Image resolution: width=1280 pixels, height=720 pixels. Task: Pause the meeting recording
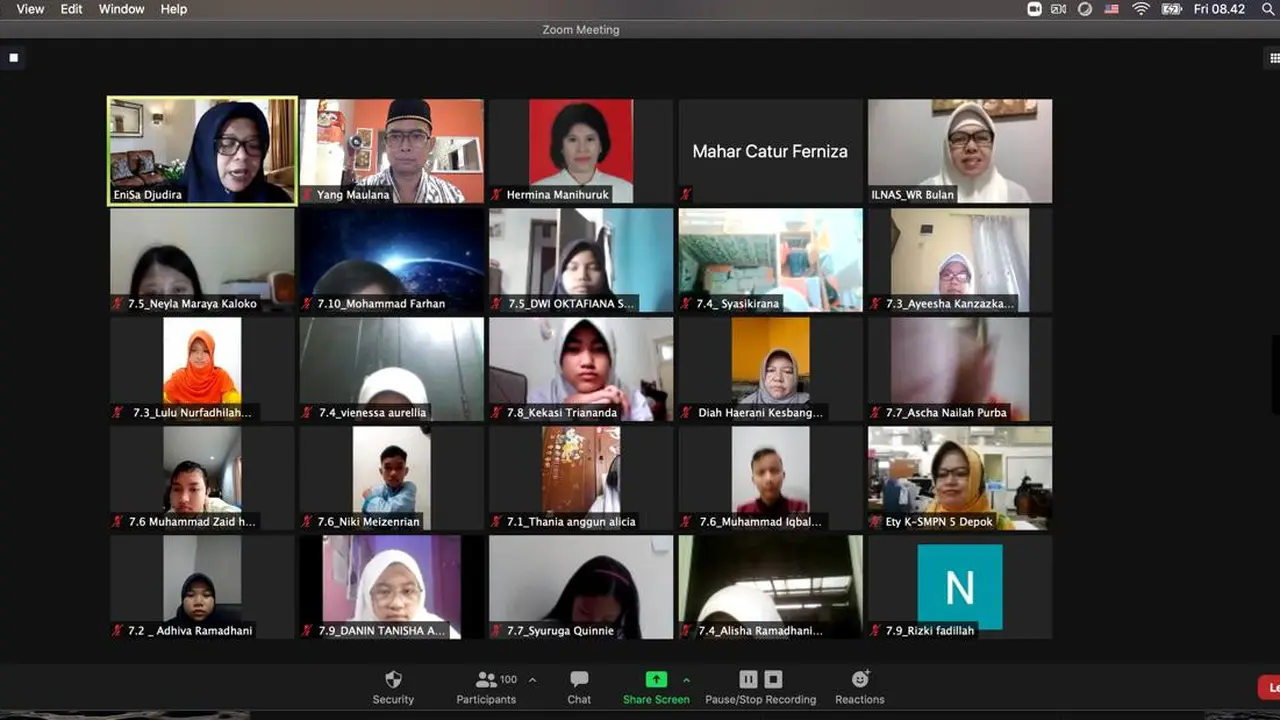[x=748, y=679]
